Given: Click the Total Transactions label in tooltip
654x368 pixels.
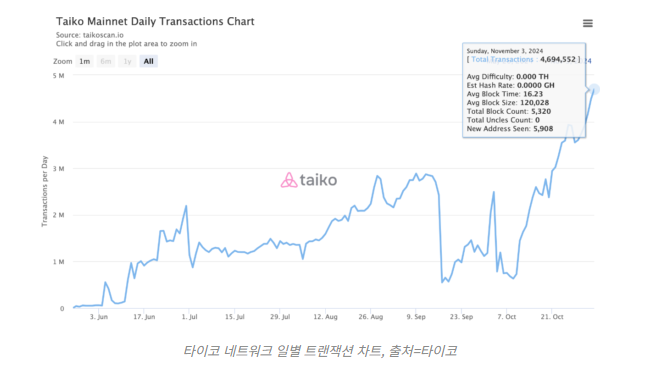Looking at the screenshot, I should point(502,60).
